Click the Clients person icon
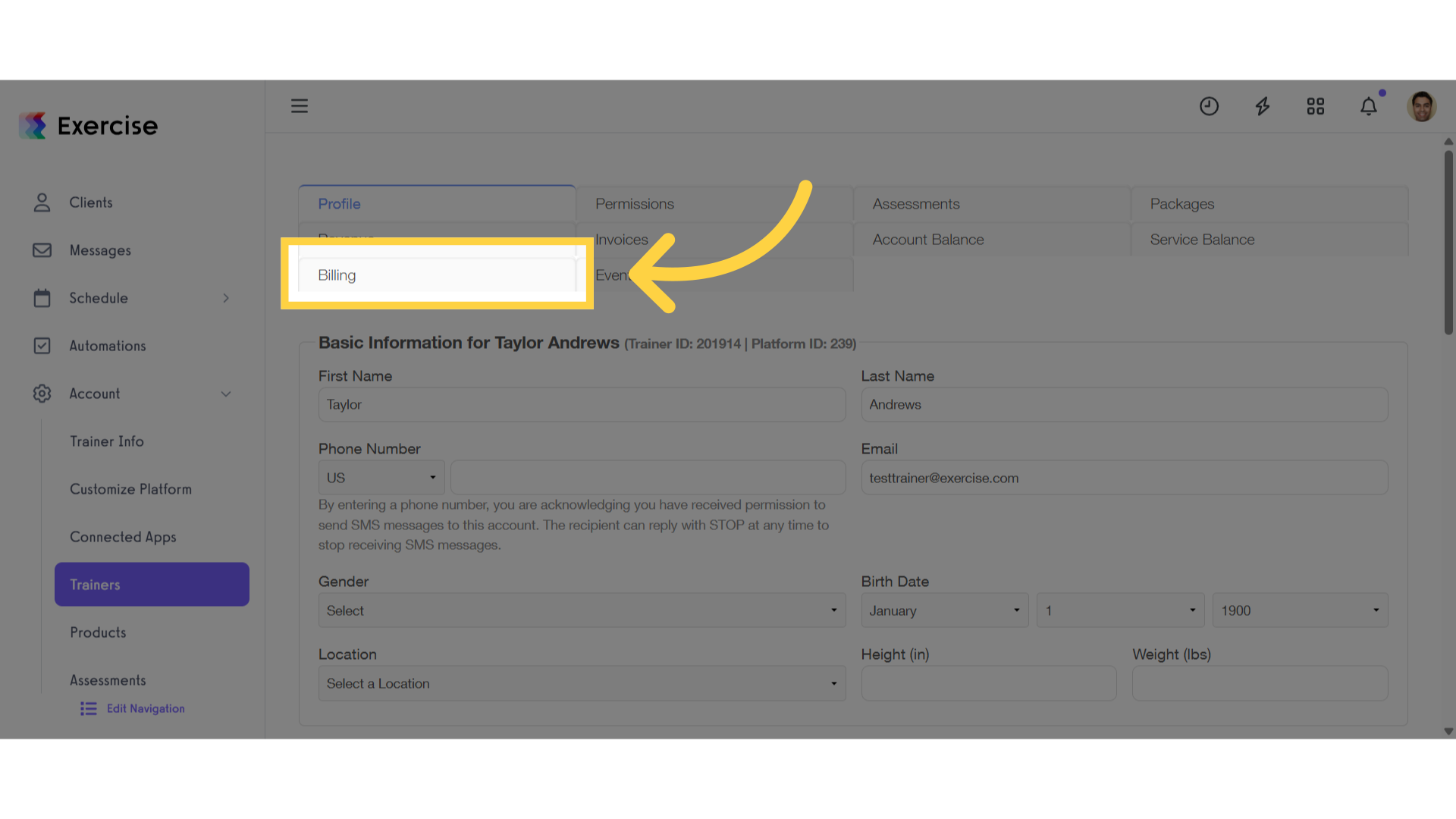 [x=42, y=202]
